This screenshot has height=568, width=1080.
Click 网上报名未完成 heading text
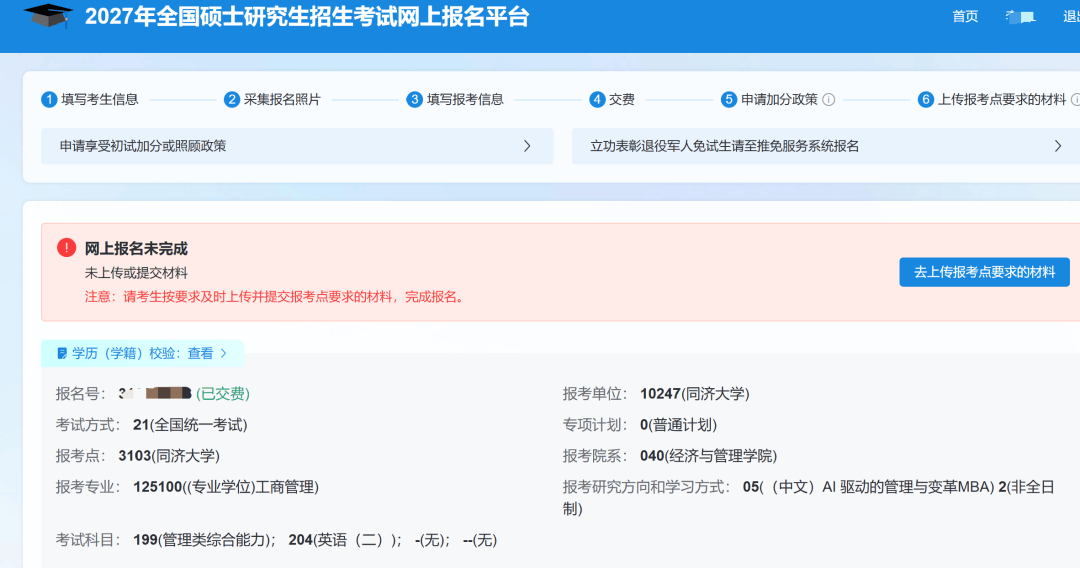[x=136, y=249]
